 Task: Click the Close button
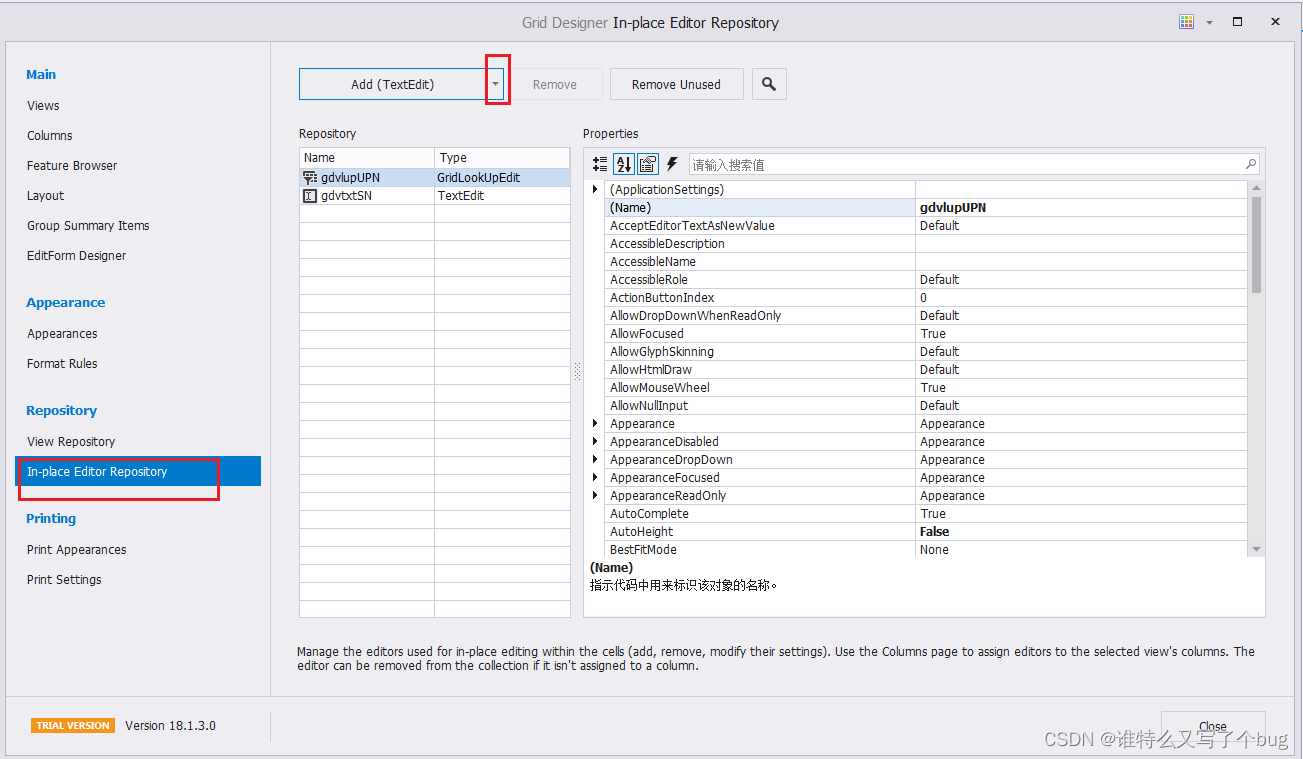point(1213,727)
